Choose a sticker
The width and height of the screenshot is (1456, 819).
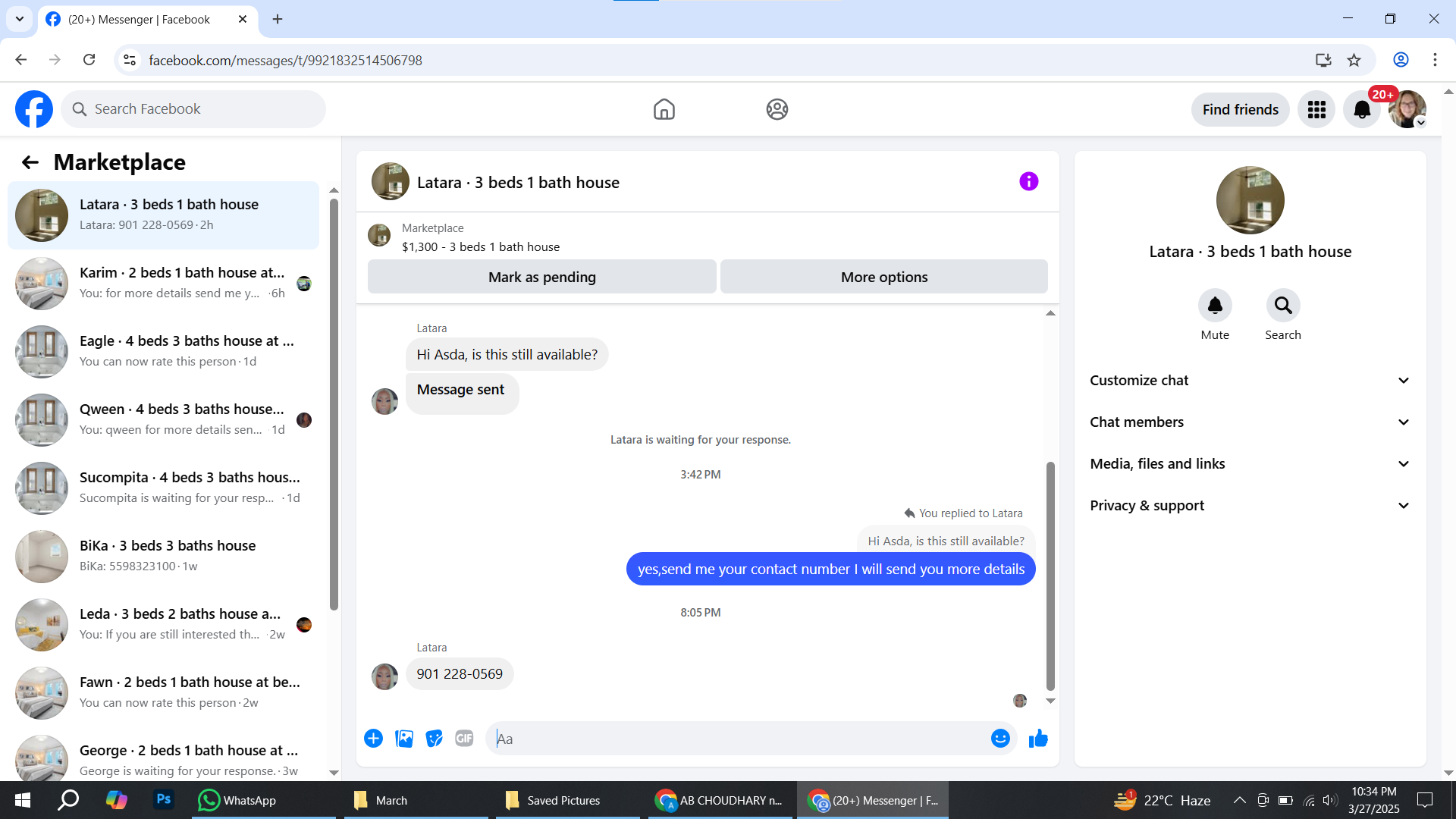click(434, 739)
